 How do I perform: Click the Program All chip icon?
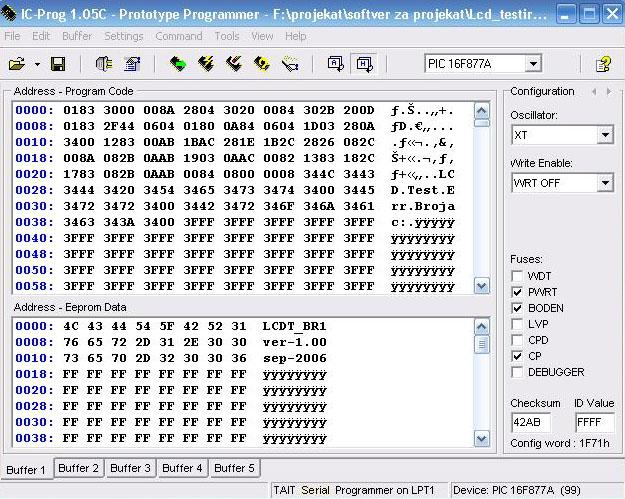206,64
